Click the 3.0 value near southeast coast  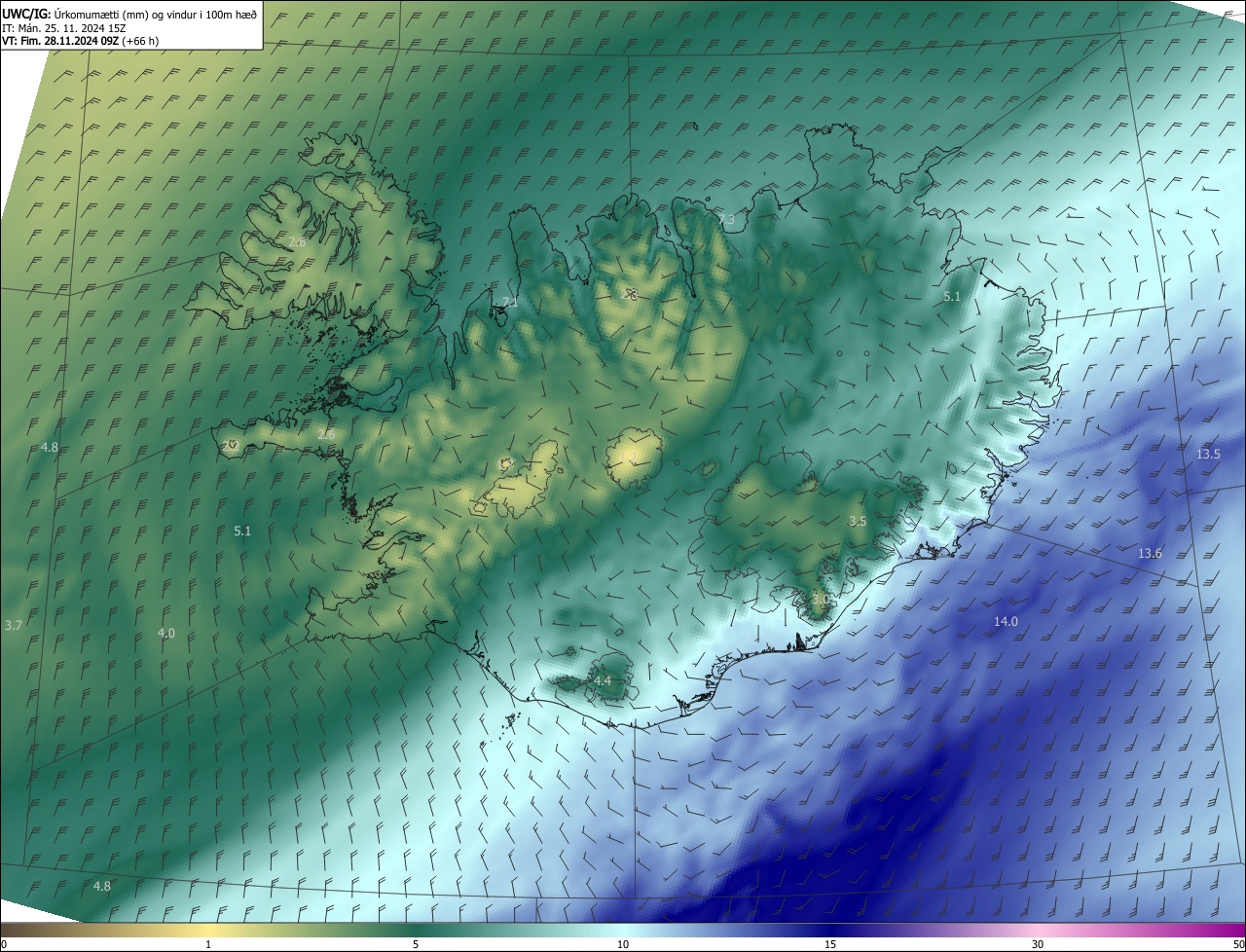(821, 600)
